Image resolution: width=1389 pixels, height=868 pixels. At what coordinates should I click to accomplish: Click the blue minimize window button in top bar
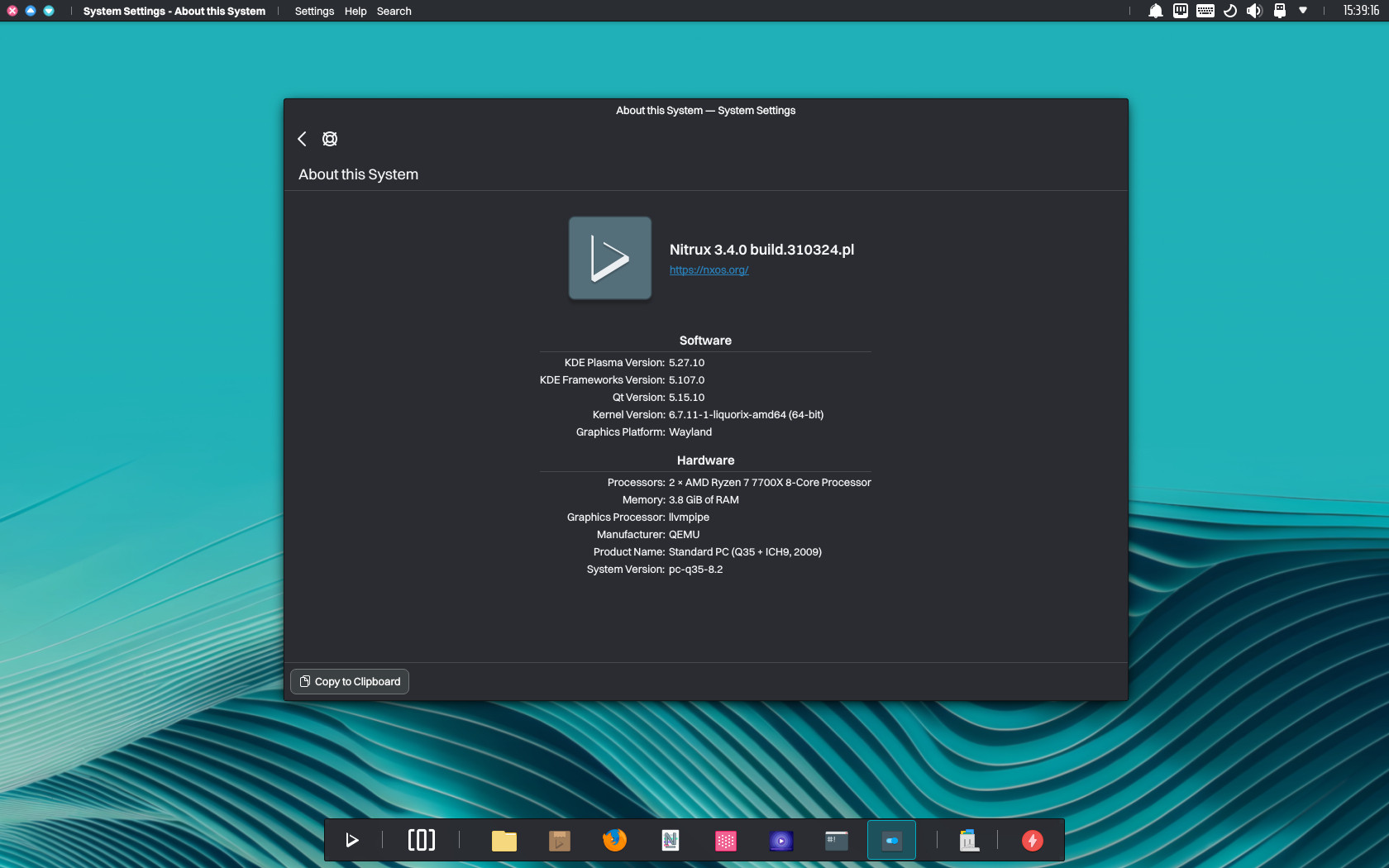tap(31, 11)
